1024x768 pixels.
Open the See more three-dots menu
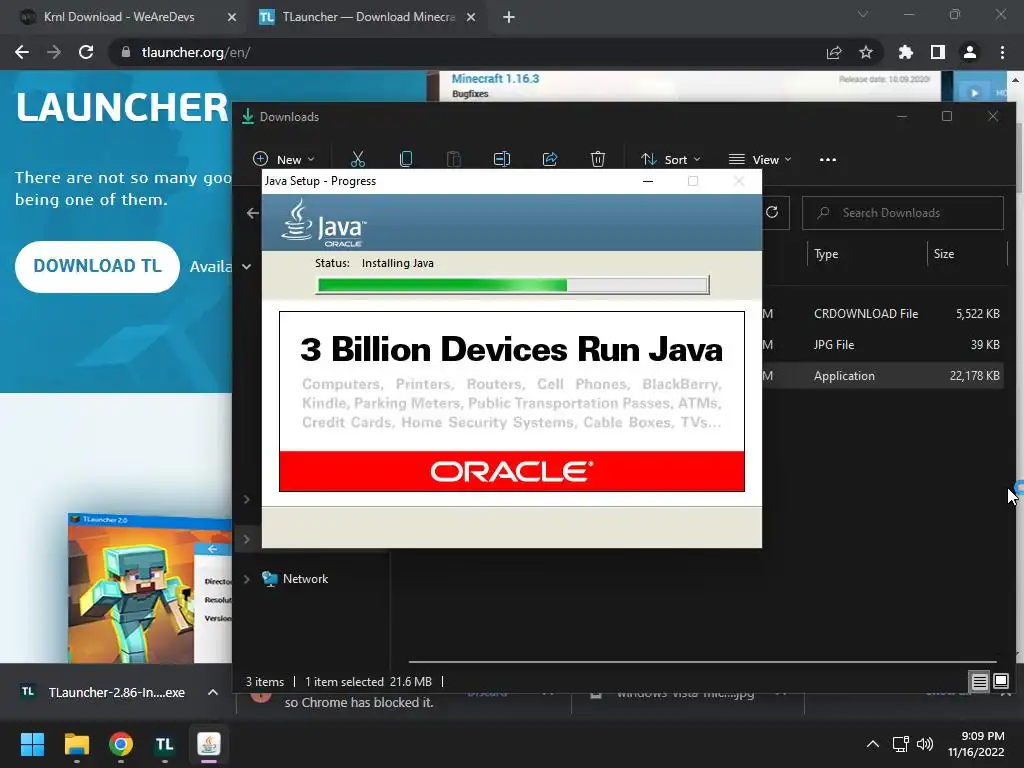coord(827,159)
